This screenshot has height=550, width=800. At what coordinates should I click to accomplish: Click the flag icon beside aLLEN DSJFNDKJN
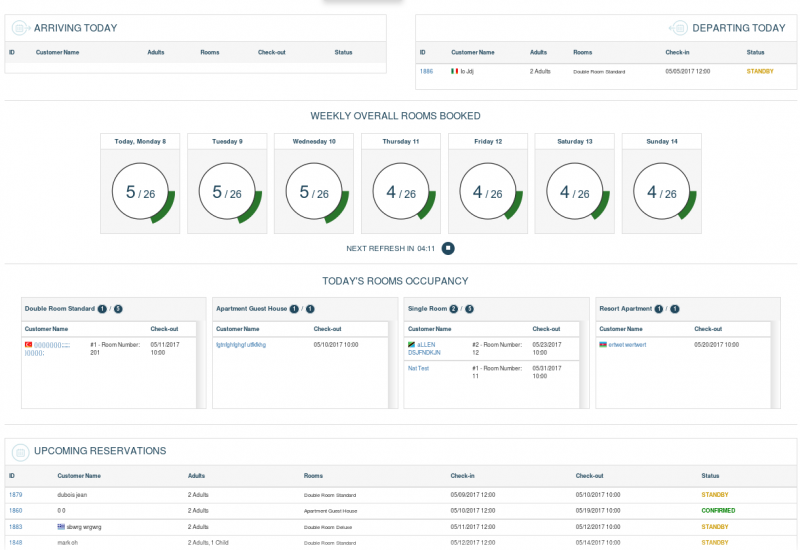tap(411, 344)
